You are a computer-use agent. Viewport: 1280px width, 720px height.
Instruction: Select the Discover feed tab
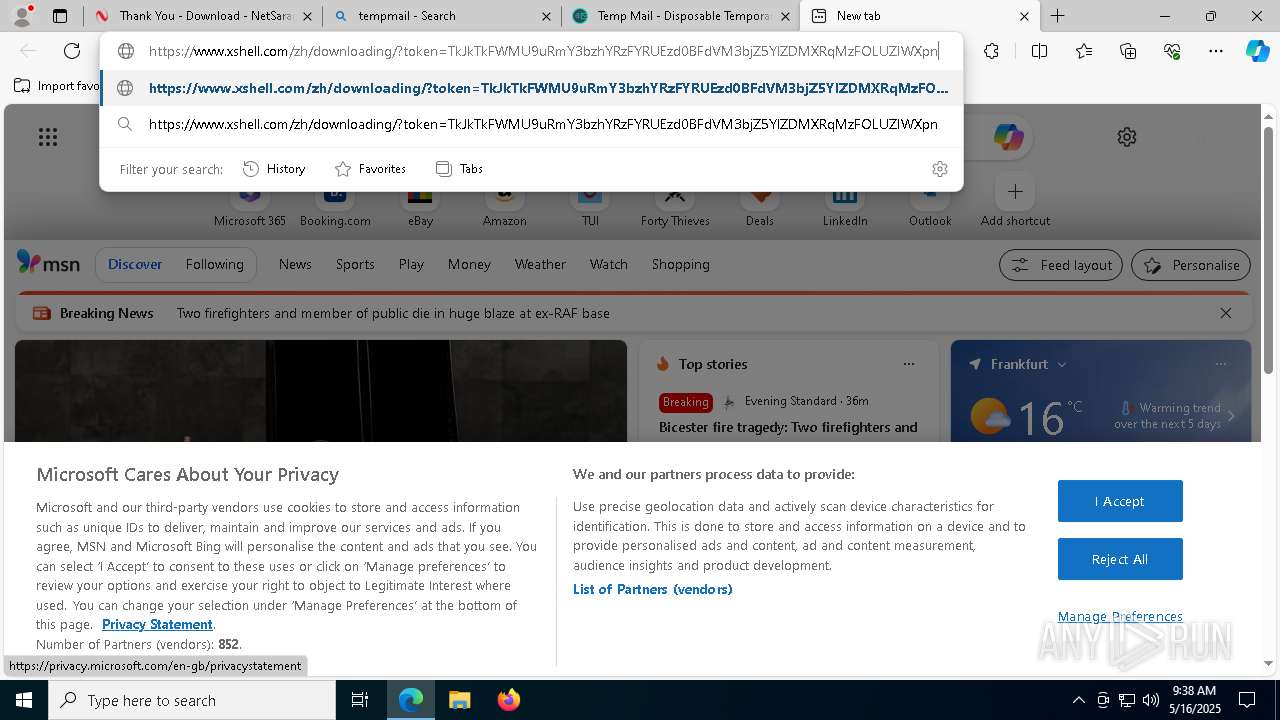coord(135,264)
